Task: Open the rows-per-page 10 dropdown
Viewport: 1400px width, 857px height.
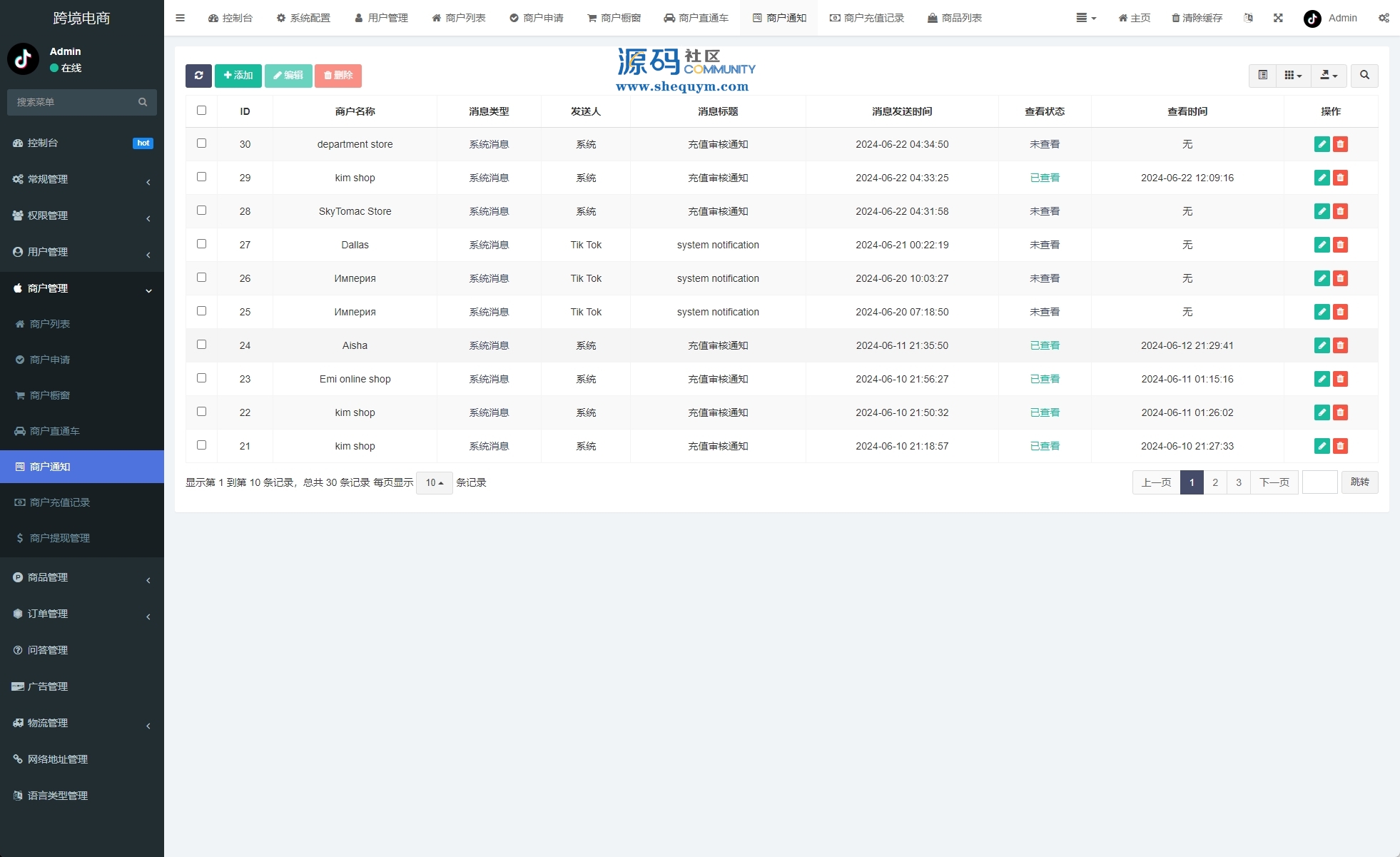Action: (434, 483)
